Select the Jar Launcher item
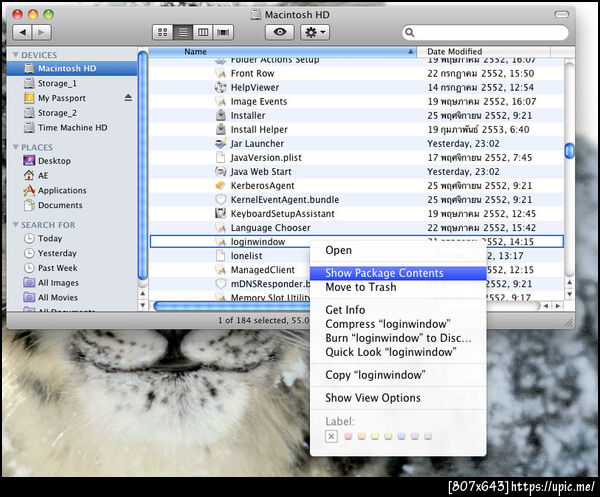 click(x=356, y=143)
